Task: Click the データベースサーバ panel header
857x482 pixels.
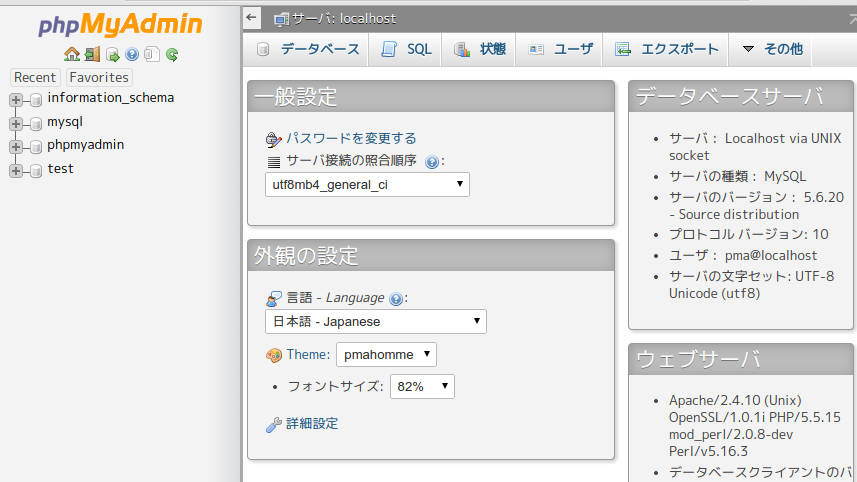Action: point(741,96)
